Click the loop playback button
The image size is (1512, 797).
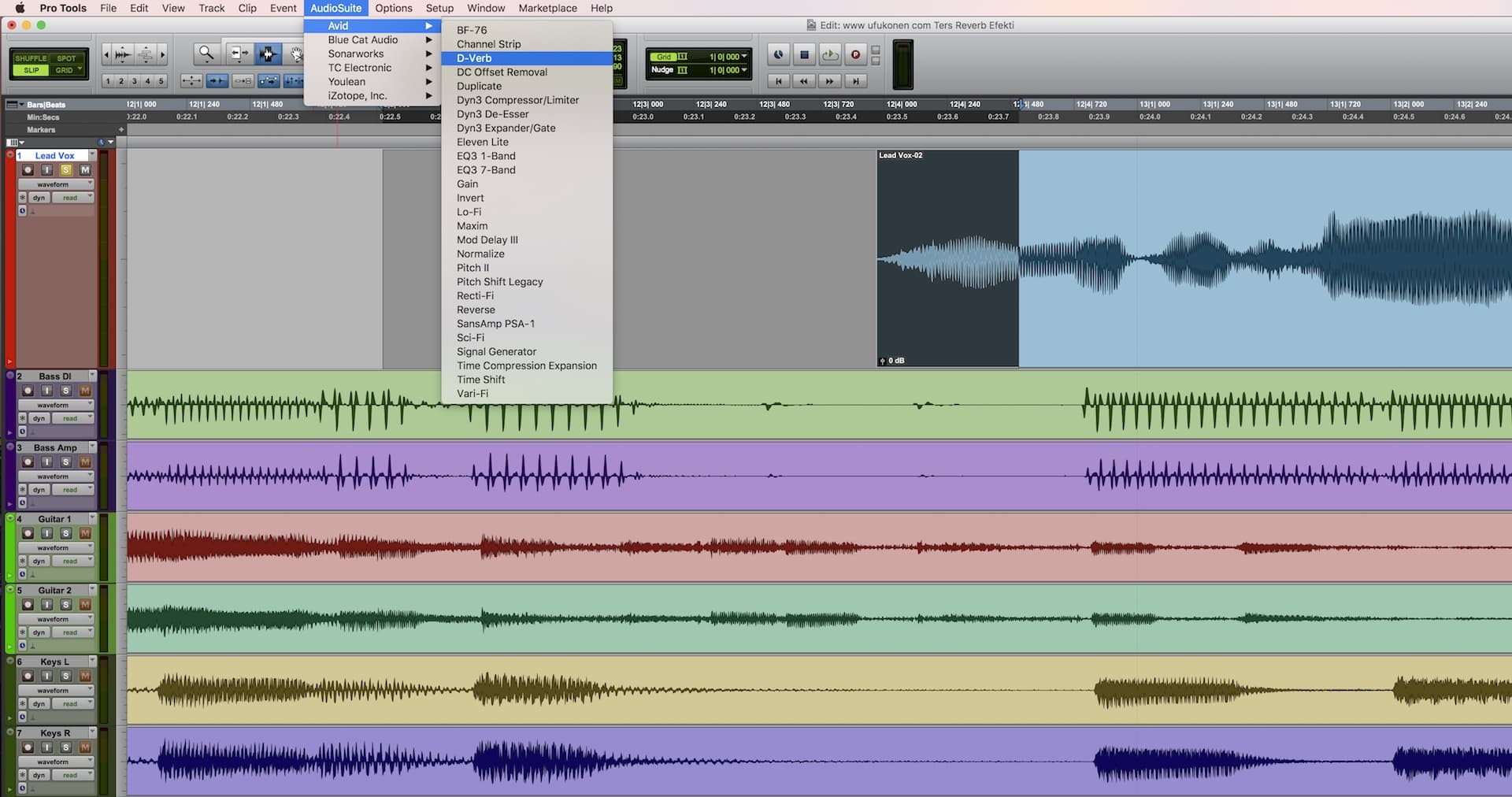(x=830, y=54)
